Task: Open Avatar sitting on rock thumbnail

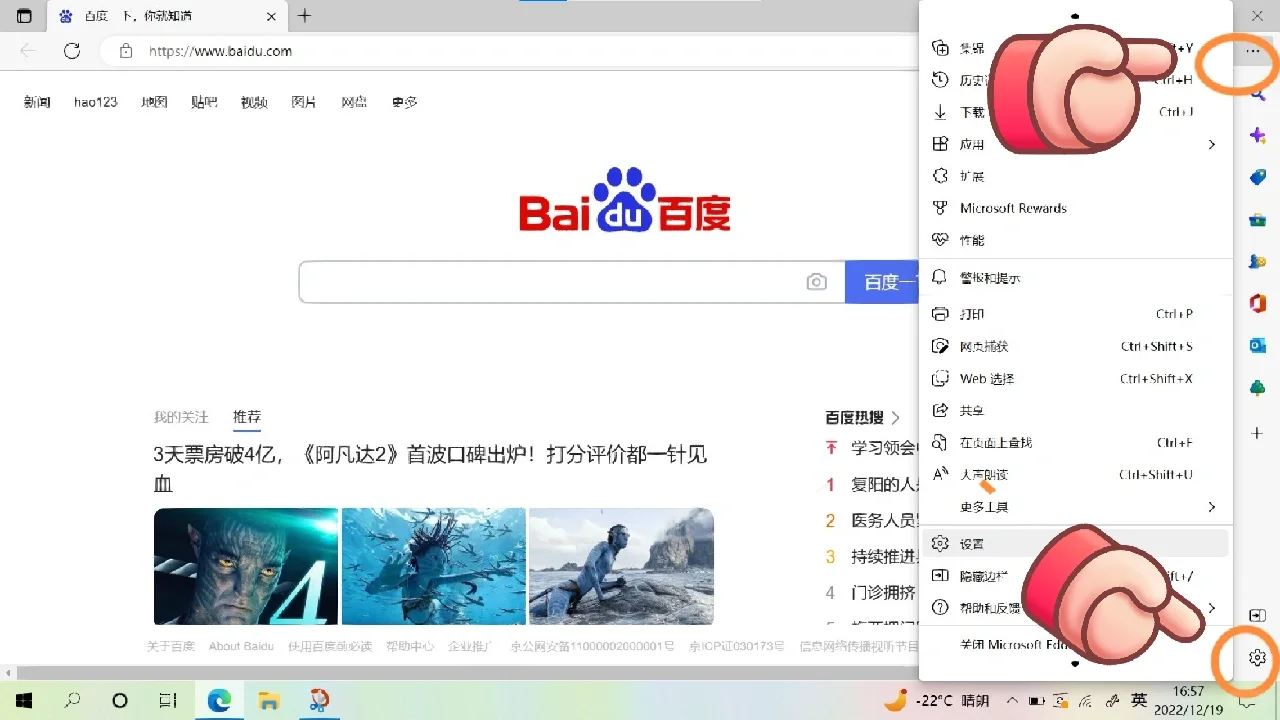Action: [621, 566]
